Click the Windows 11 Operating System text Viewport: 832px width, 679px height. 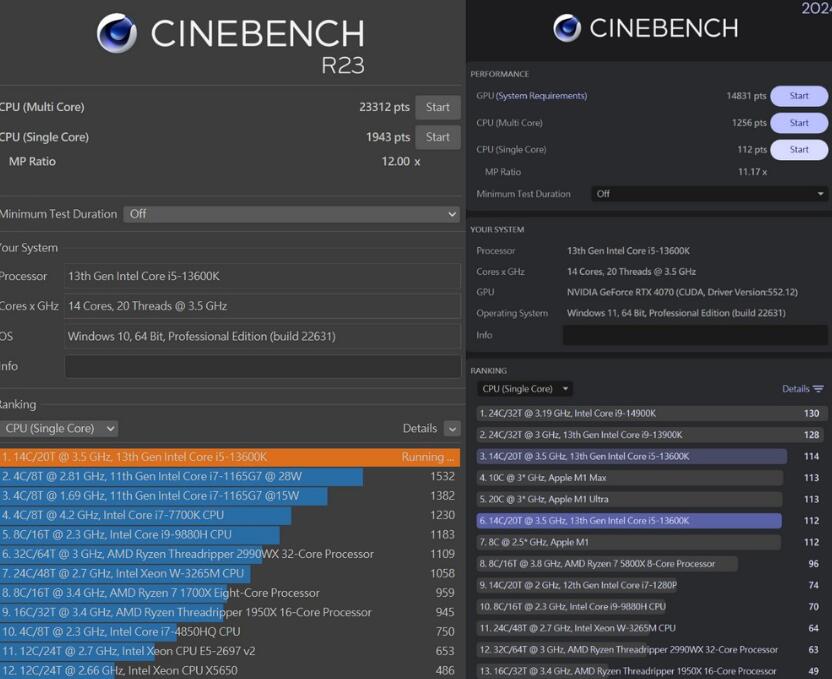676,313
